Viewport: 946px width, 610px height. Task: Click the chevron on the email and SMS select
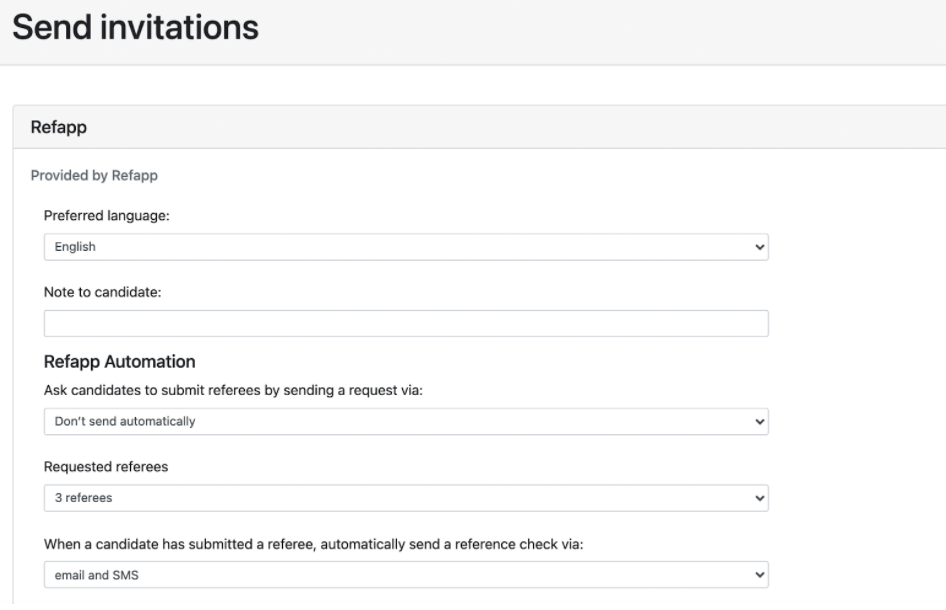pyautogui.click(x=760, y=575)
